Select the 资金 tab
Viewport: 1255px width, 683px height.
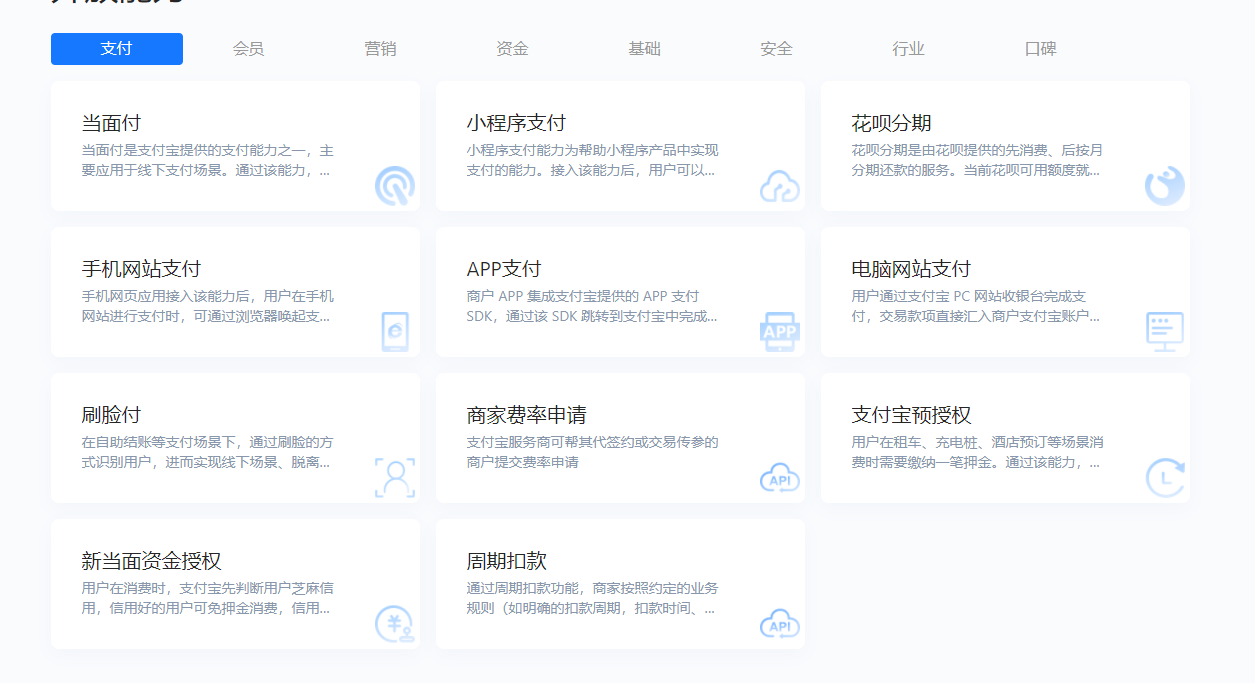click(x=512, y=48)
